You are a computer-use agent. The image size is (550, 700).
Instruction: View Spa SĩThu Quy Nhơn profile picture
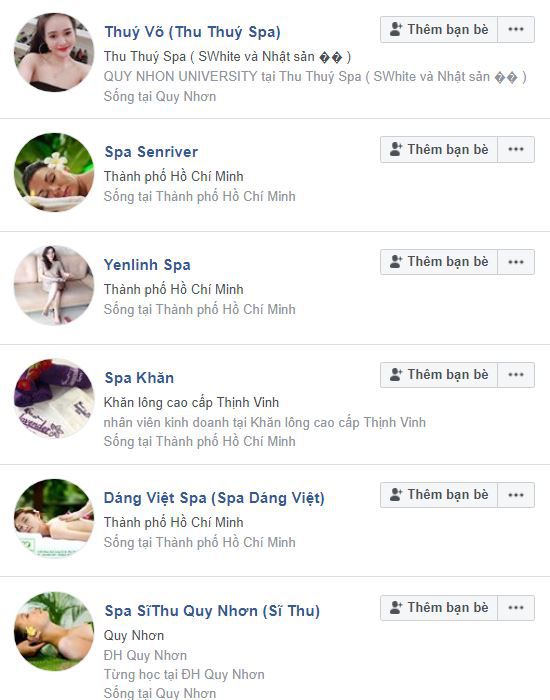pos(54,631)
